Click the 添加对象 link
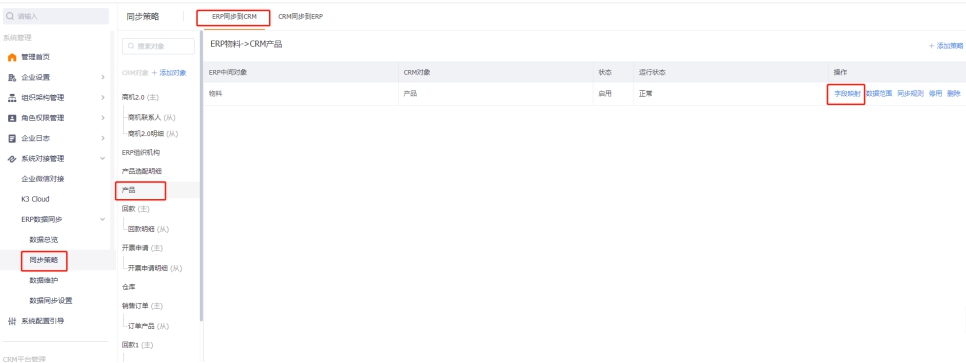The width and height of the screenshot is (966, 363). tap(169, 73)
